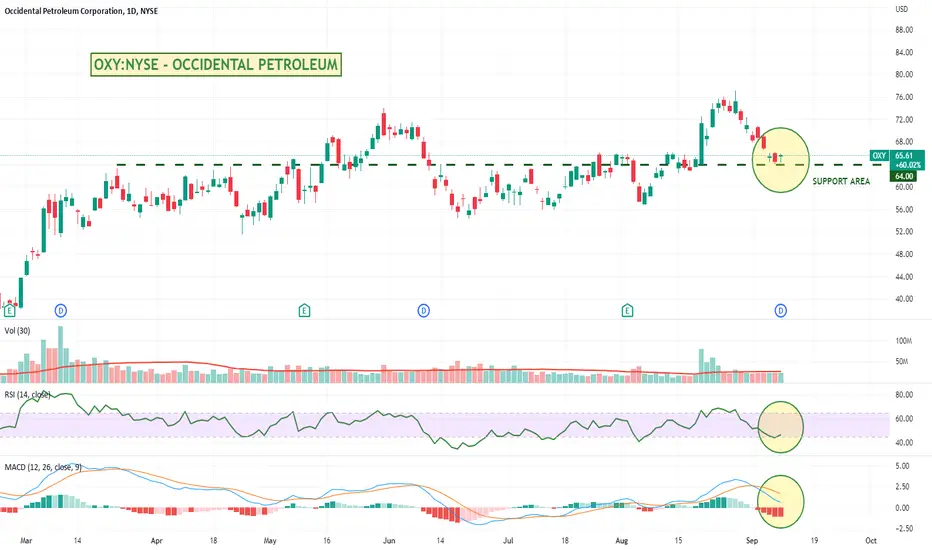Screen dimensions: 932x550
Task: Click the 88.00 price axis label
Action: (903, 30)
